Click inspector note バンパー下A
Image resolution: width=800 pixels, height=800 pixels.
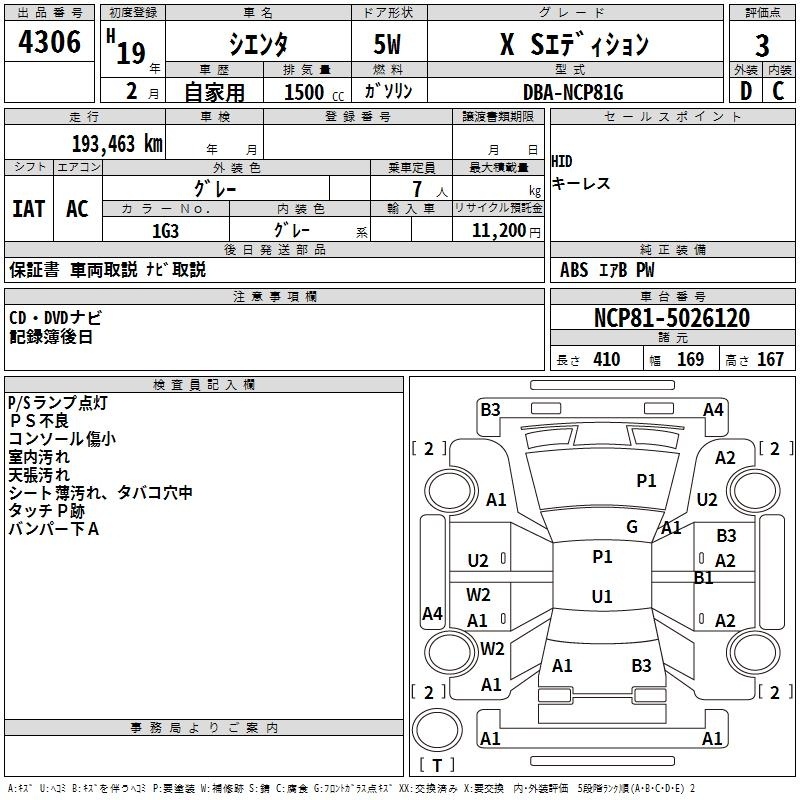54,529
